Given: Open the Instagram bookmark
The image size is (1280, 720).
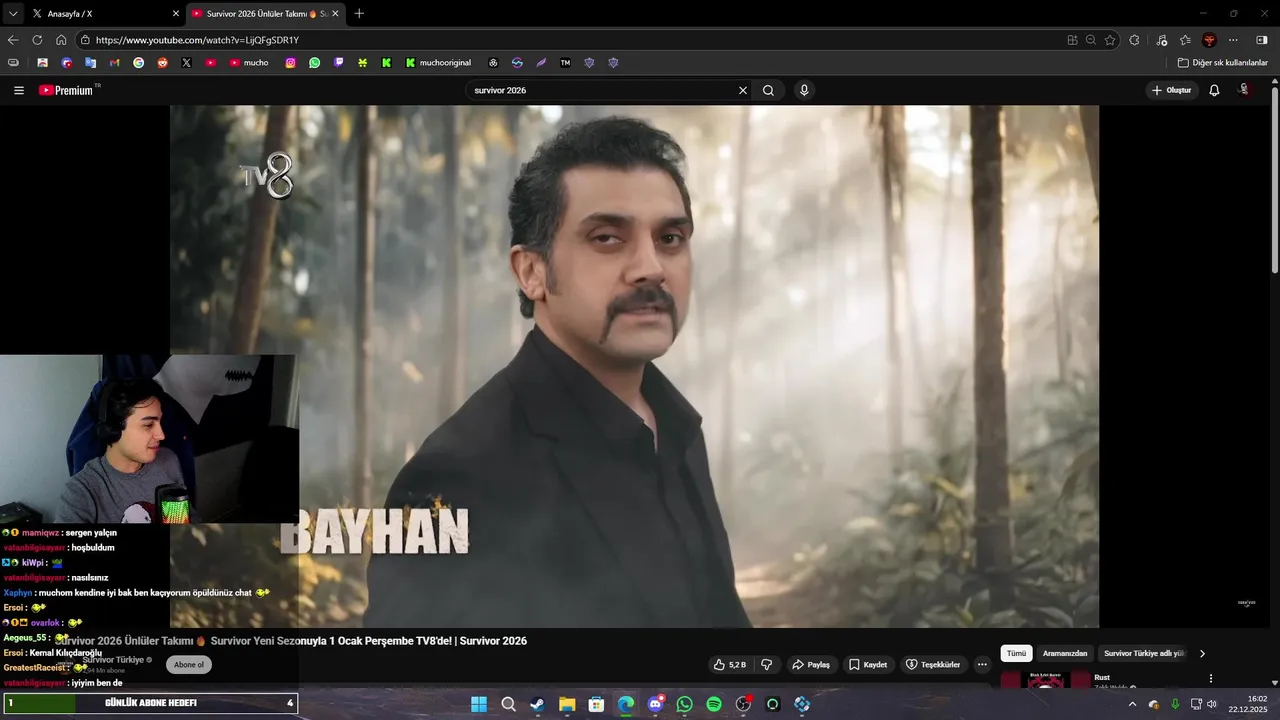Looking at the screenshot, I should pos(291,63).
